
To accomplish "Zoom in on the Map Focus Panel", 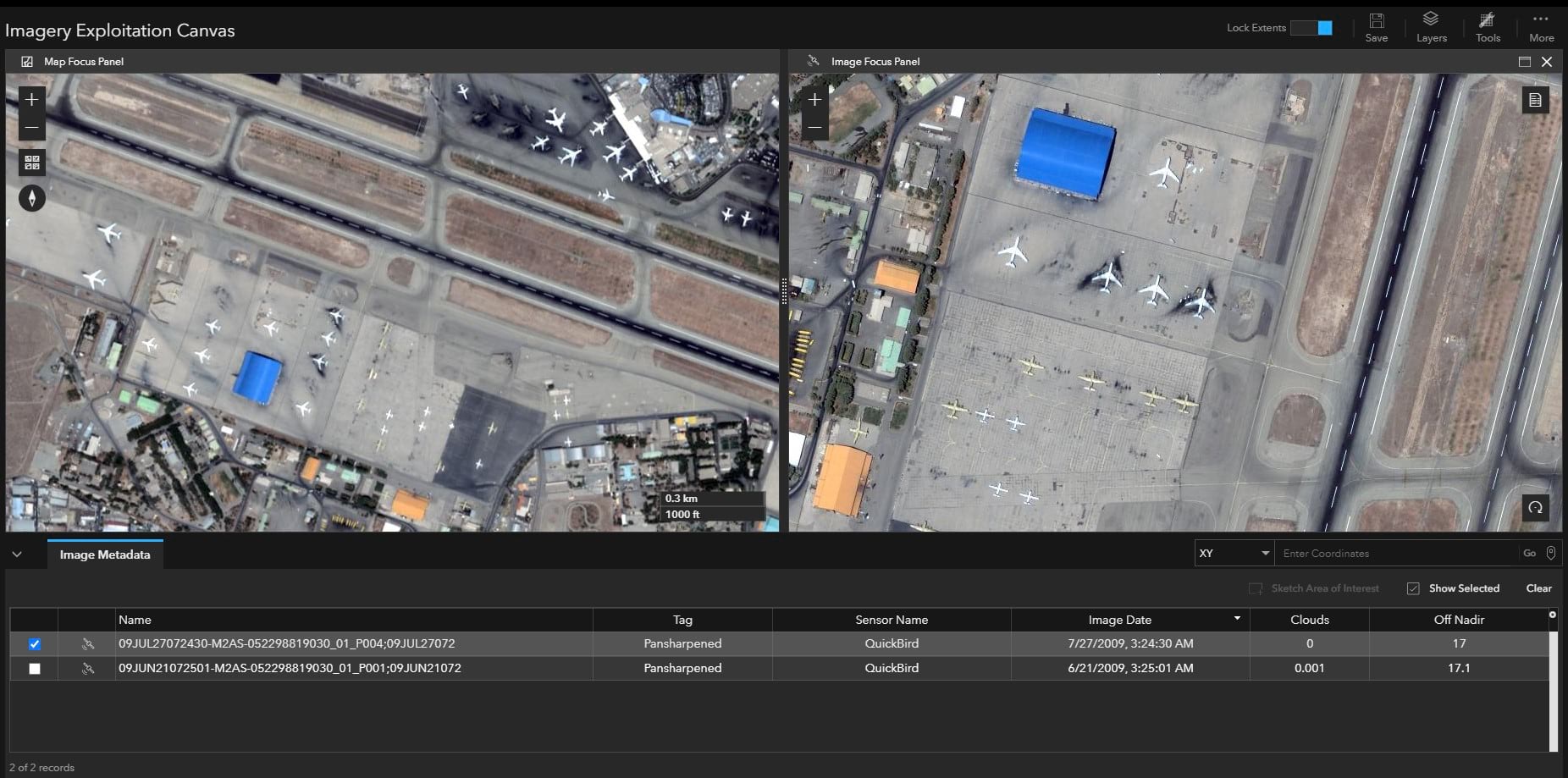I will (x=31, y=100).
